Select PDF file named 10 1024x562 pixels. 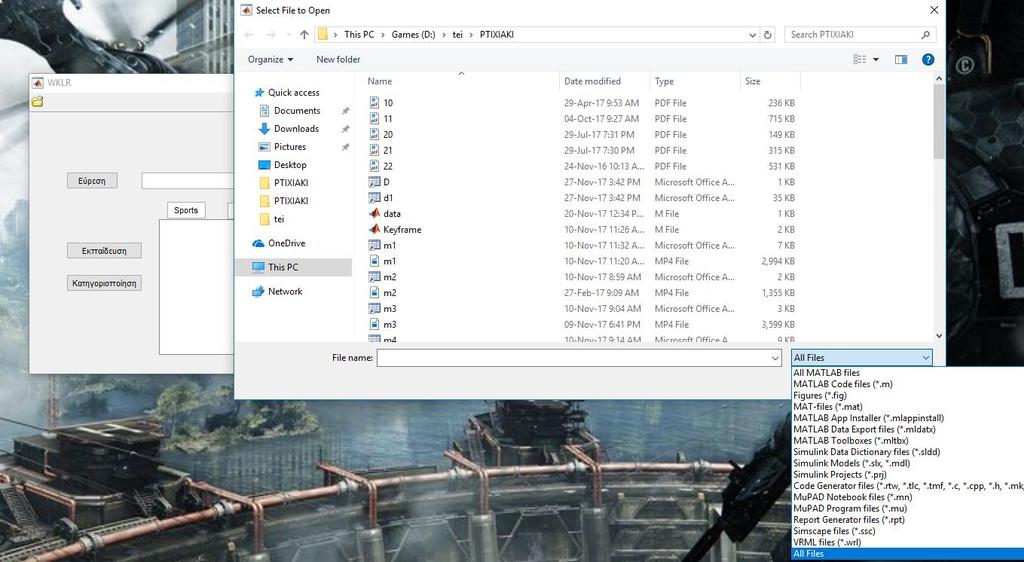[388, 103]
